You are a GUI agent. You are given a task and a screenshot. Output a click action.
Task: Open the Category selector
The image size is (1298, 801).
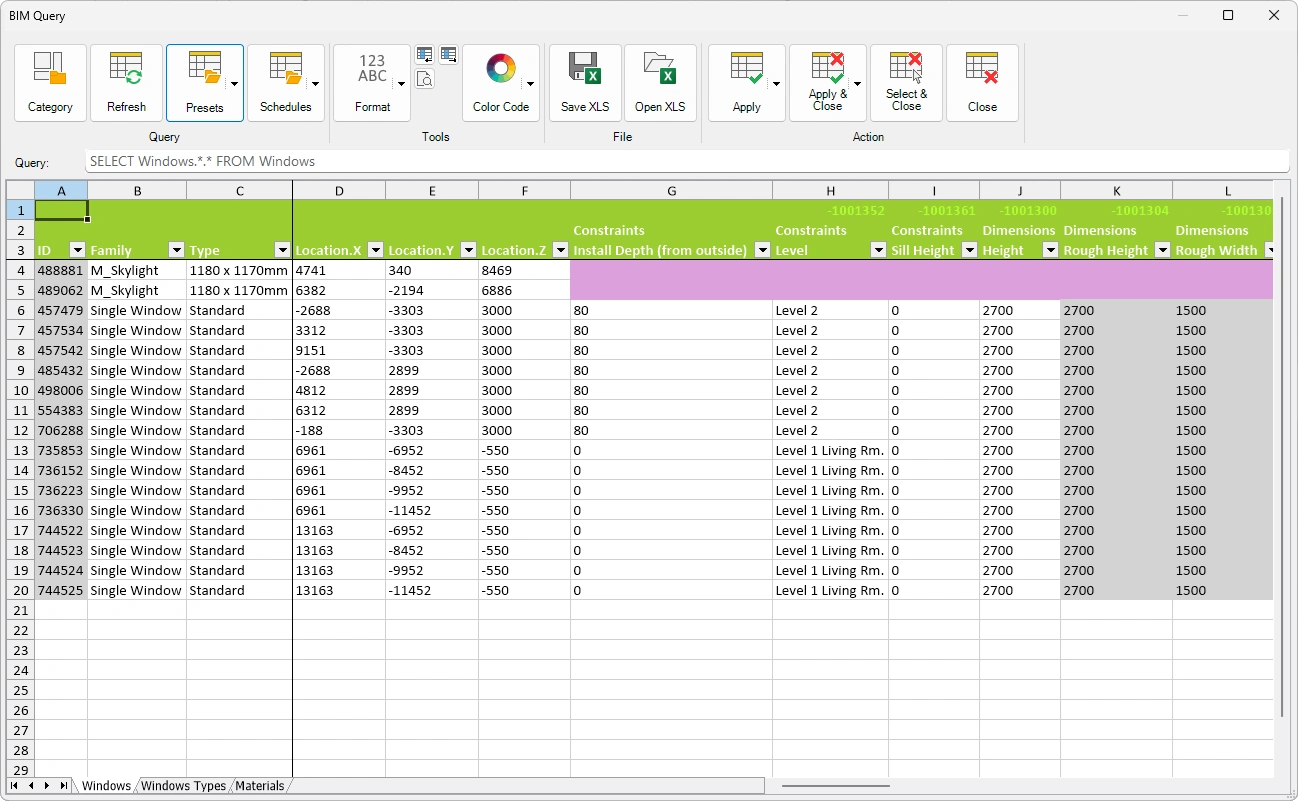(50, 83)
